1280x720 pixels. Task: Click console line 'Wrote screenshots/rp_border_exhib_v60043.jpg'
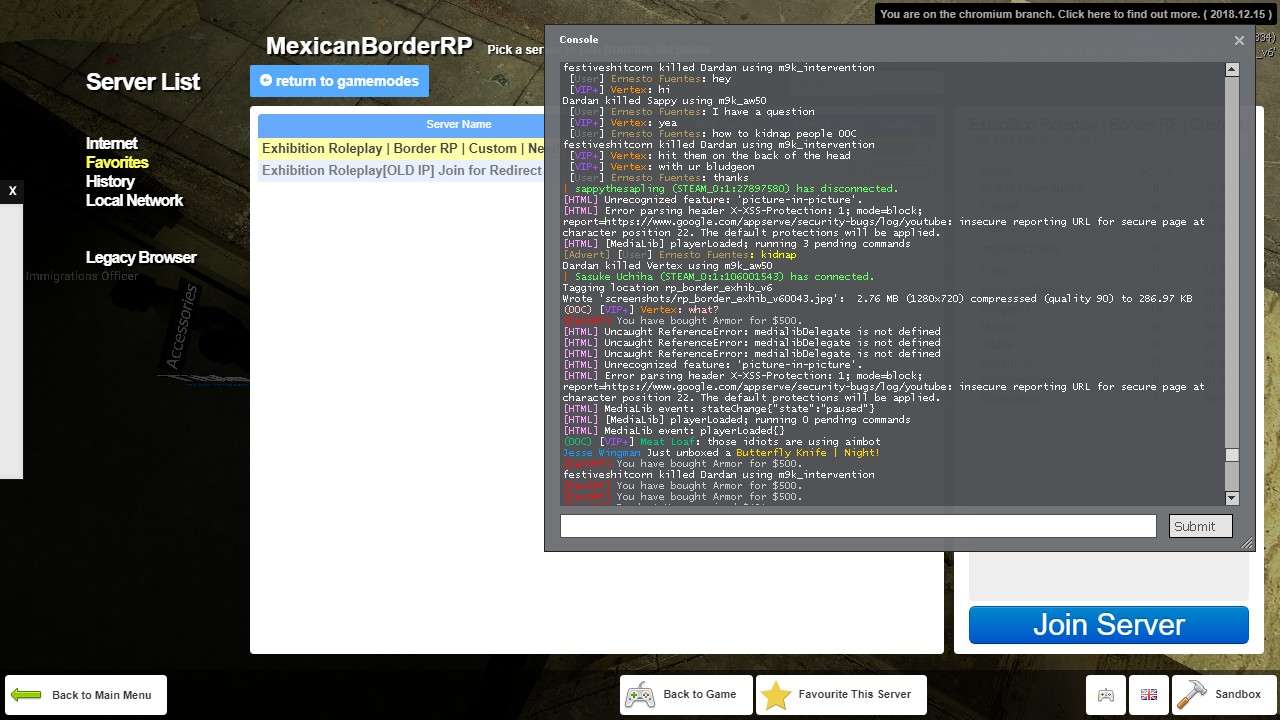coord(877,299)
